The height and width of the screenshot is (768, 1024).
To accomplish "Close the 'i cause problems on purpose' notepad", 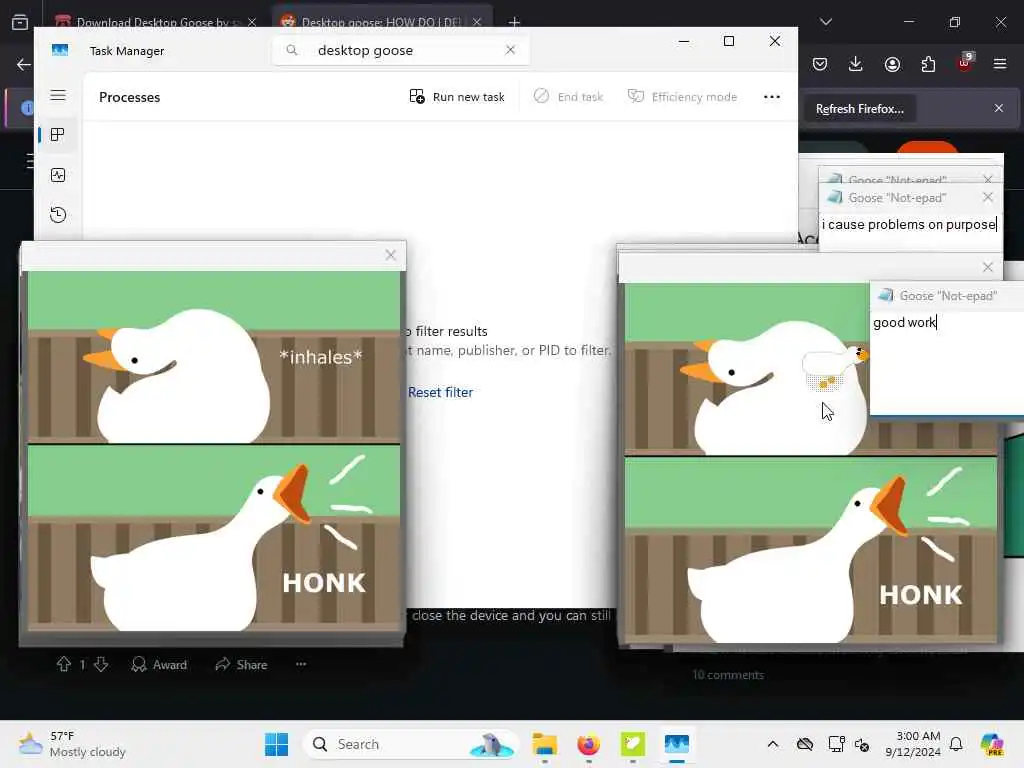I will [987, 197].
